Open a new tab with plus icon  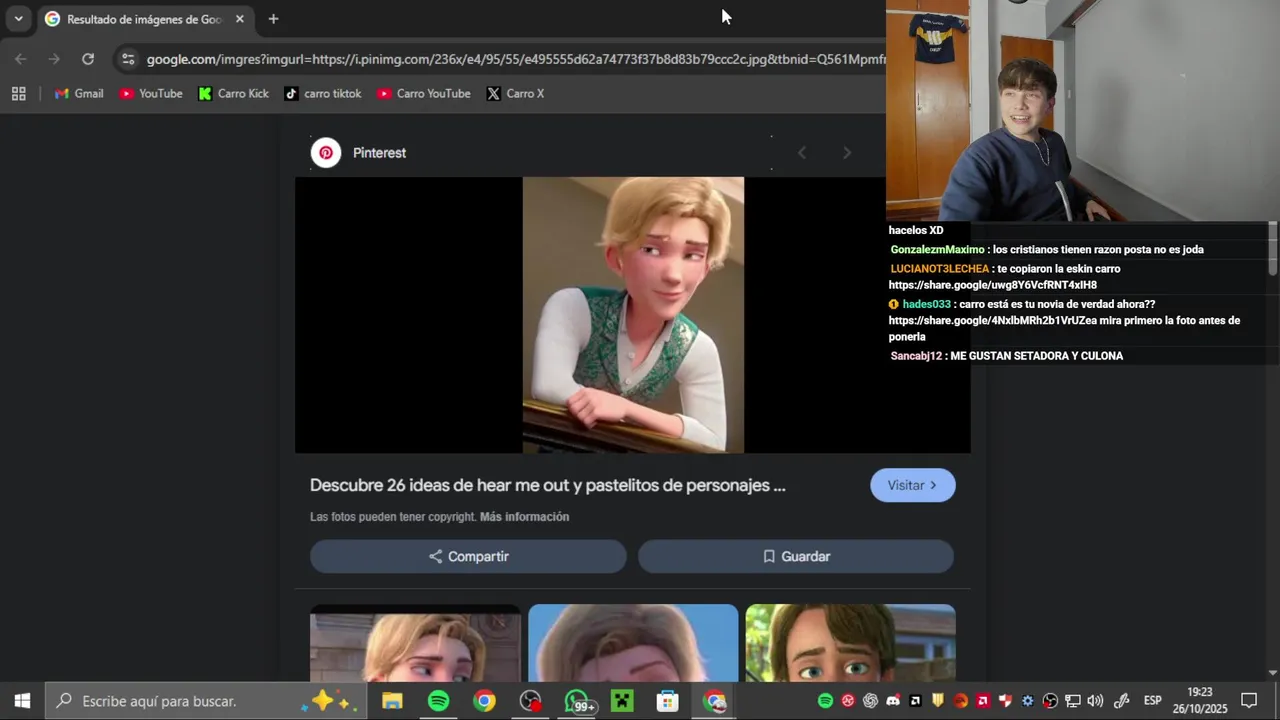point(273,19)
